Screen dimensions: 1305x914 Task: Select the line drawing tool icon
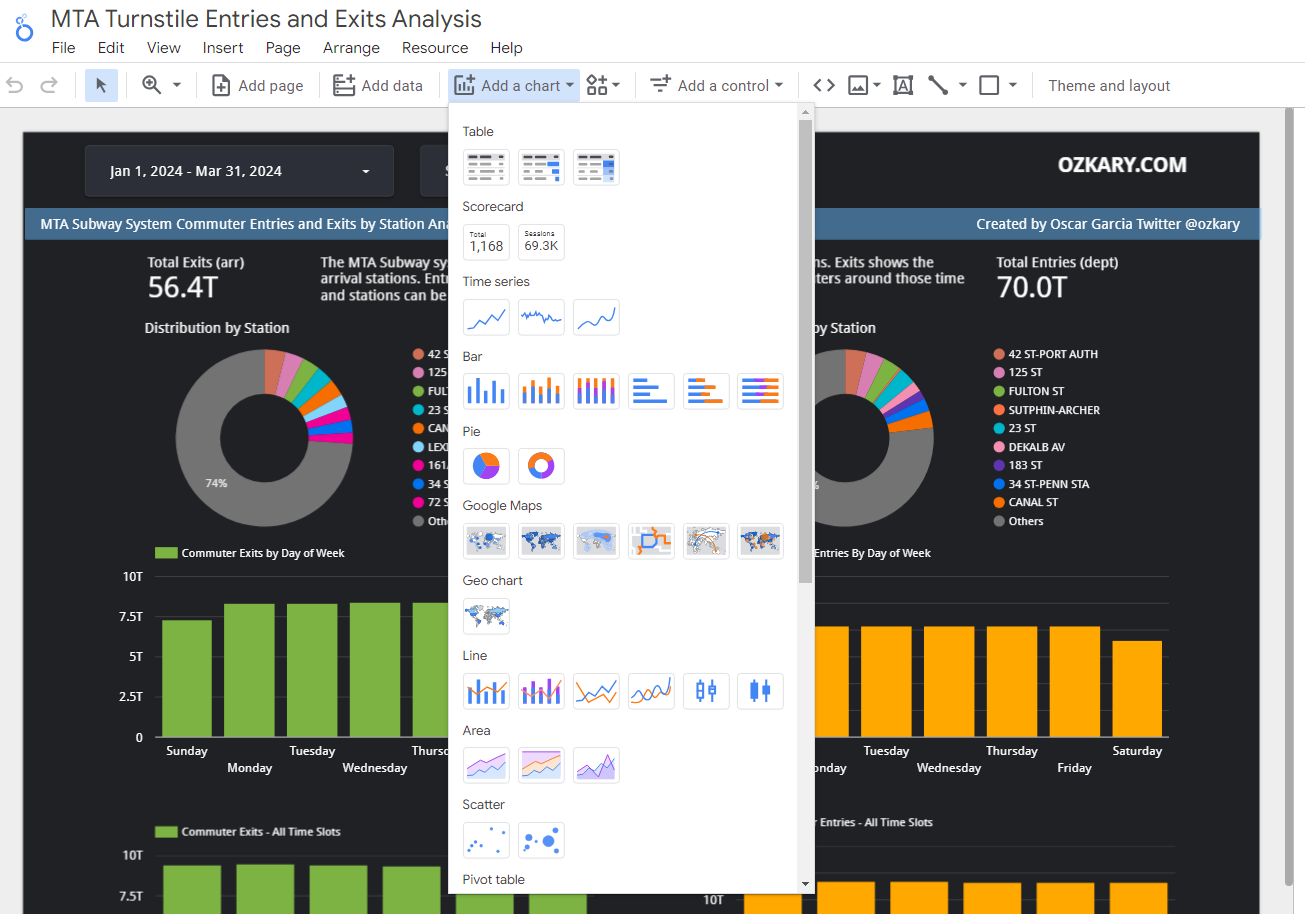pos(938,86)
